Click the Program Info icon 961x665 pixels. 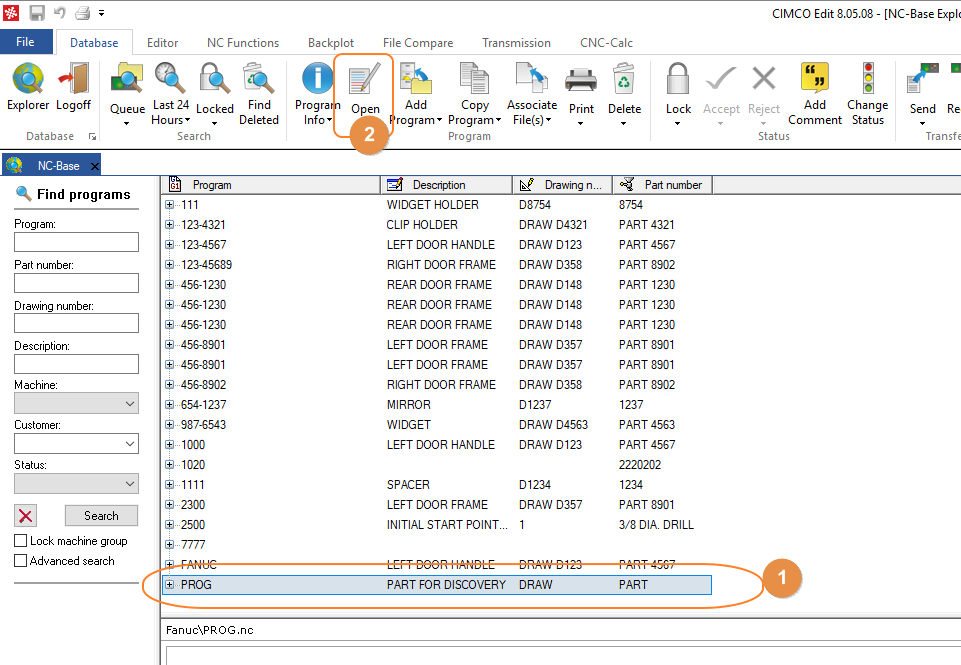point(317,78)
